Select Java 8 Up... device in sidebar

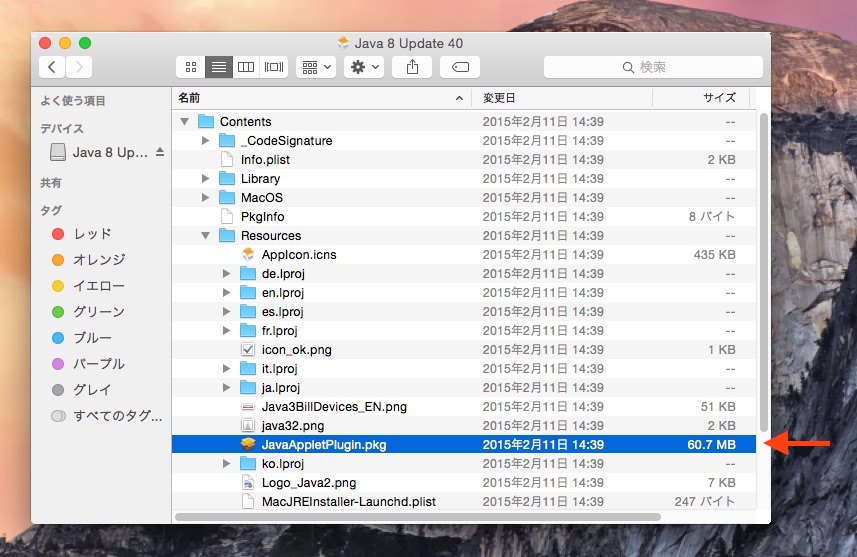tap(101, 153)
